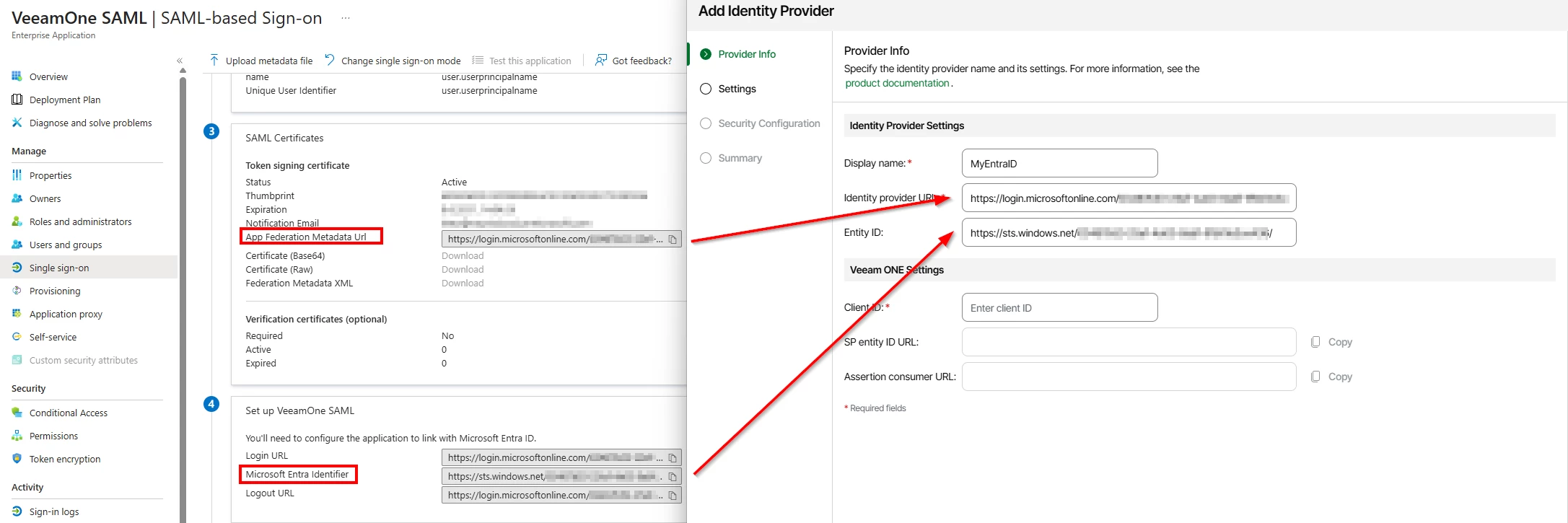Click the Sign-in logs icon
The height and width of the screenshot is (523, 1568).
point(17,511)
